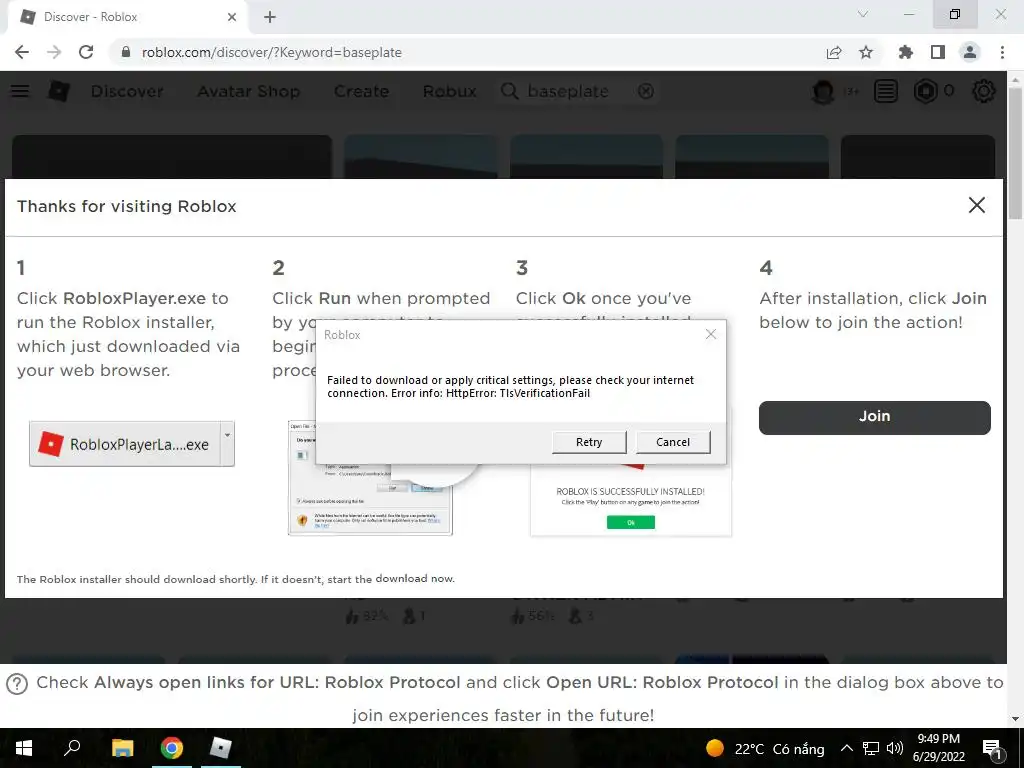Clear the Roblox search text
This screenshot has width=1024, height=768.
[646, 91]
